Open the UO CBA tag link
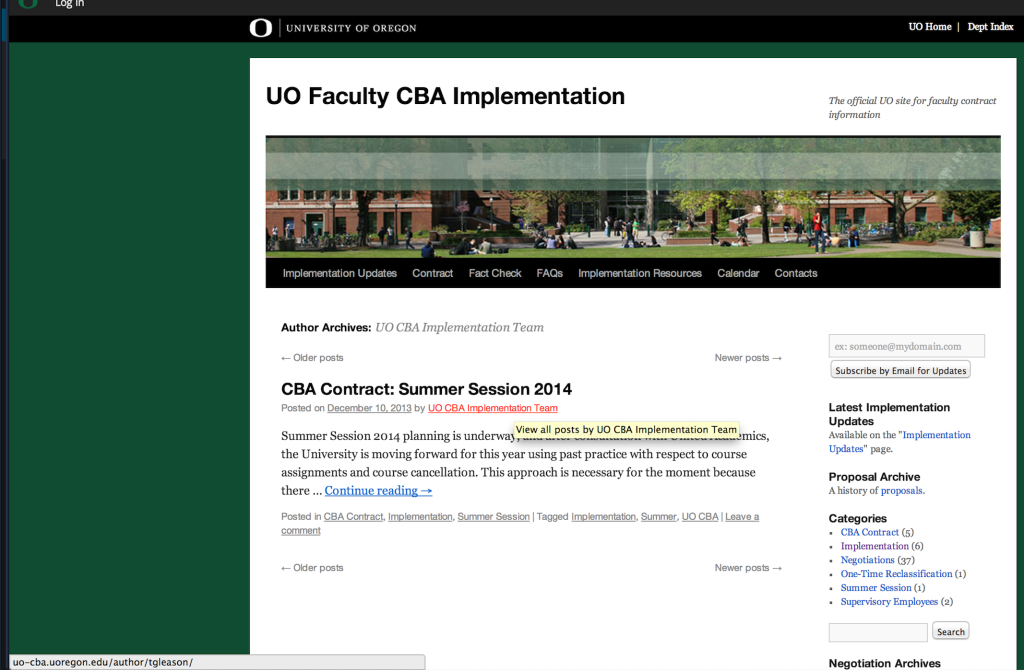1024x670 pixels. tap(699, 517)
